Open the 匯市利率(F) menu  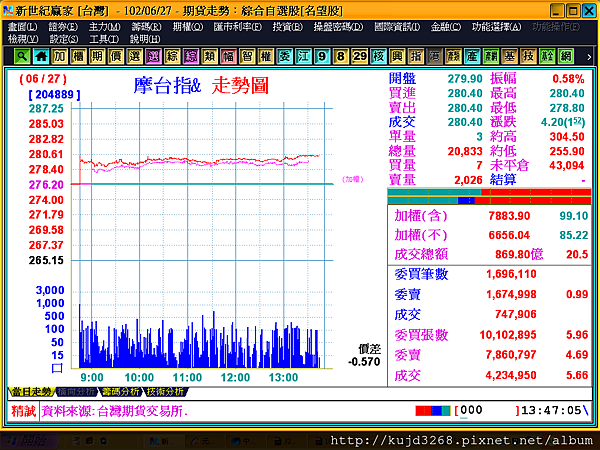(x=238, y=27)
